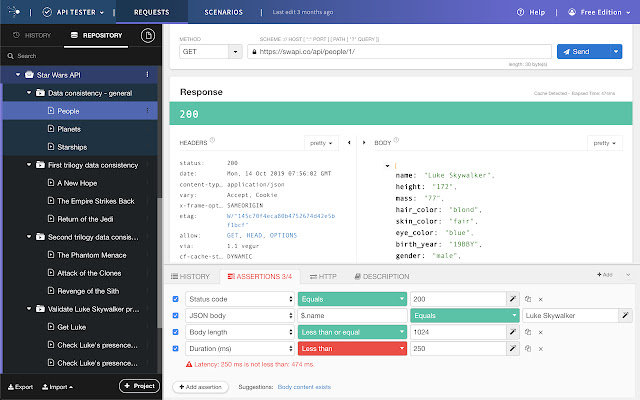Image resolution: width=640 pixels, height=400 pixels.
Task: Click the request URL input field
Action: click(400, 51)
